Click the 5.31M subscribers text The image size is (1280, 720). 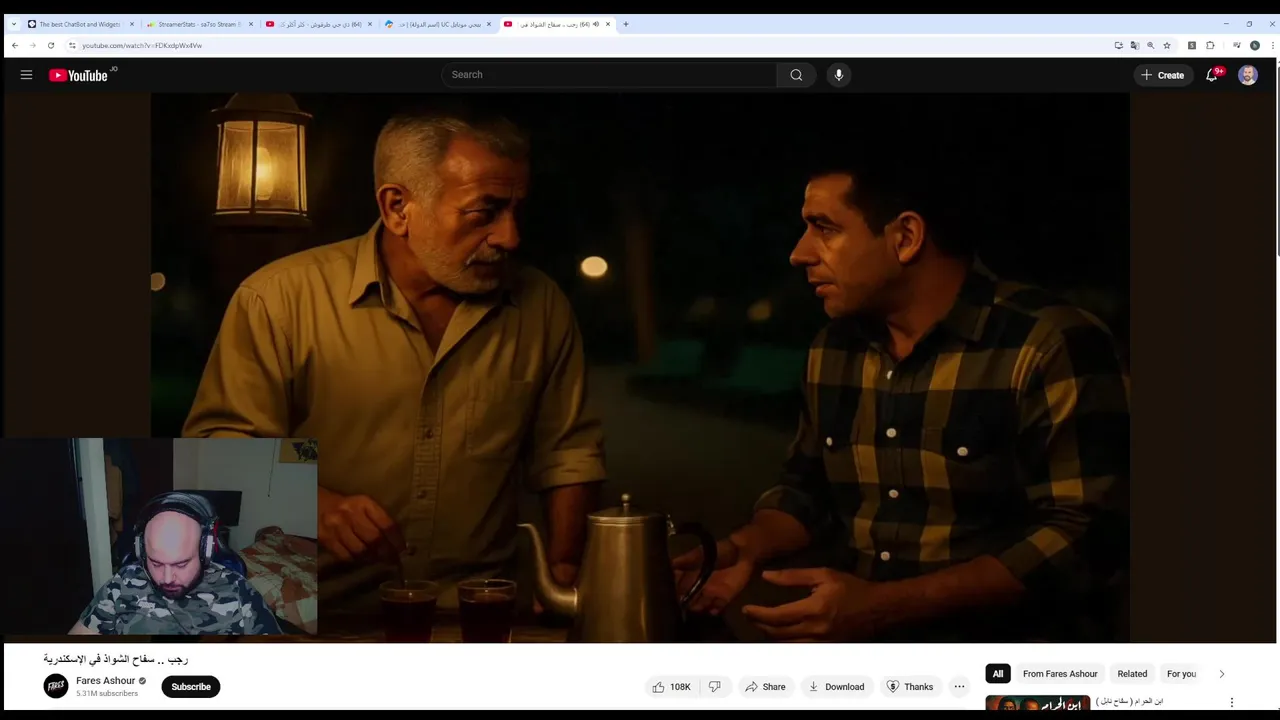click(107, 693)
